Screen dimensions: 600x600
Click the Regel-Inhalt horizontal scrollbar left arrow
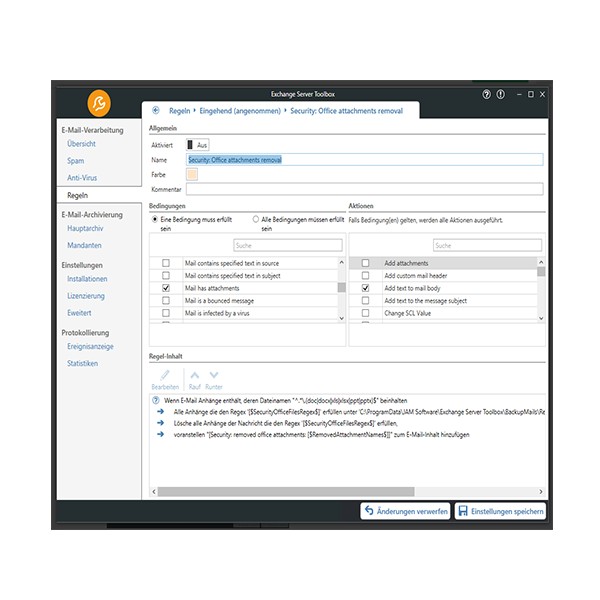pos(154,492)
